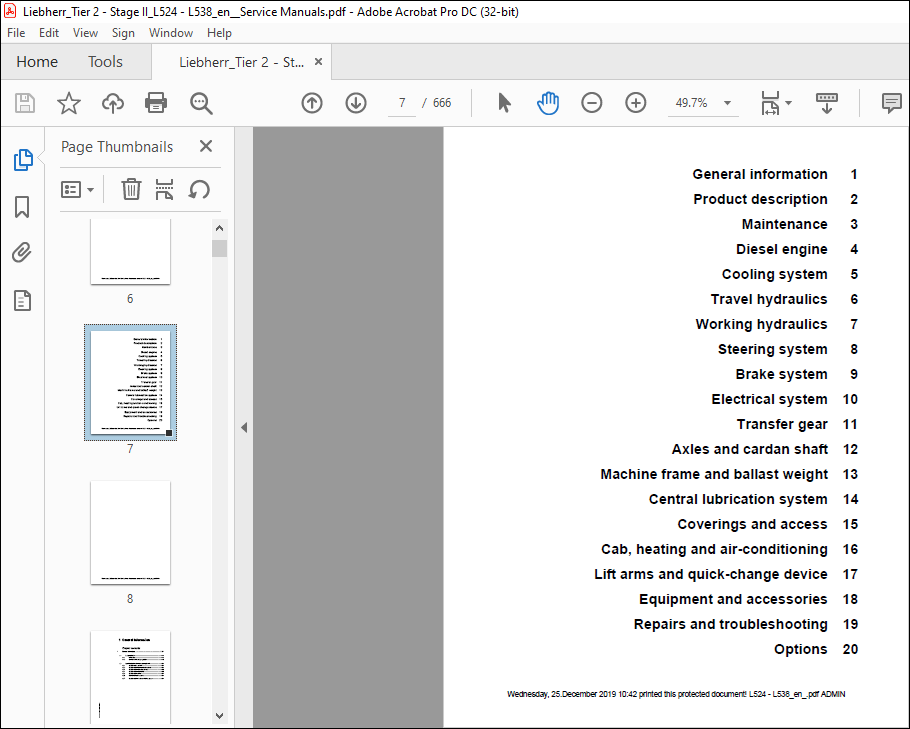This screenshot has height=729, width=910.
Task: Open the read mode scrolling tool icon
Action: coord(826,103)
